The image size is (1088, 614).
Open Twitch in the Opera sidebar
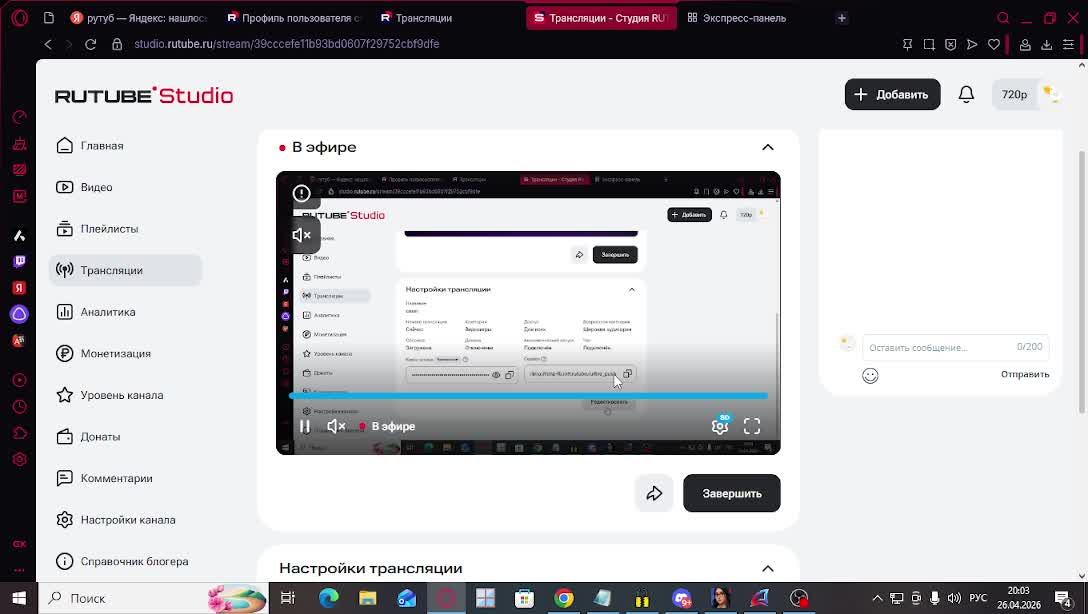[x=19, y=262]
